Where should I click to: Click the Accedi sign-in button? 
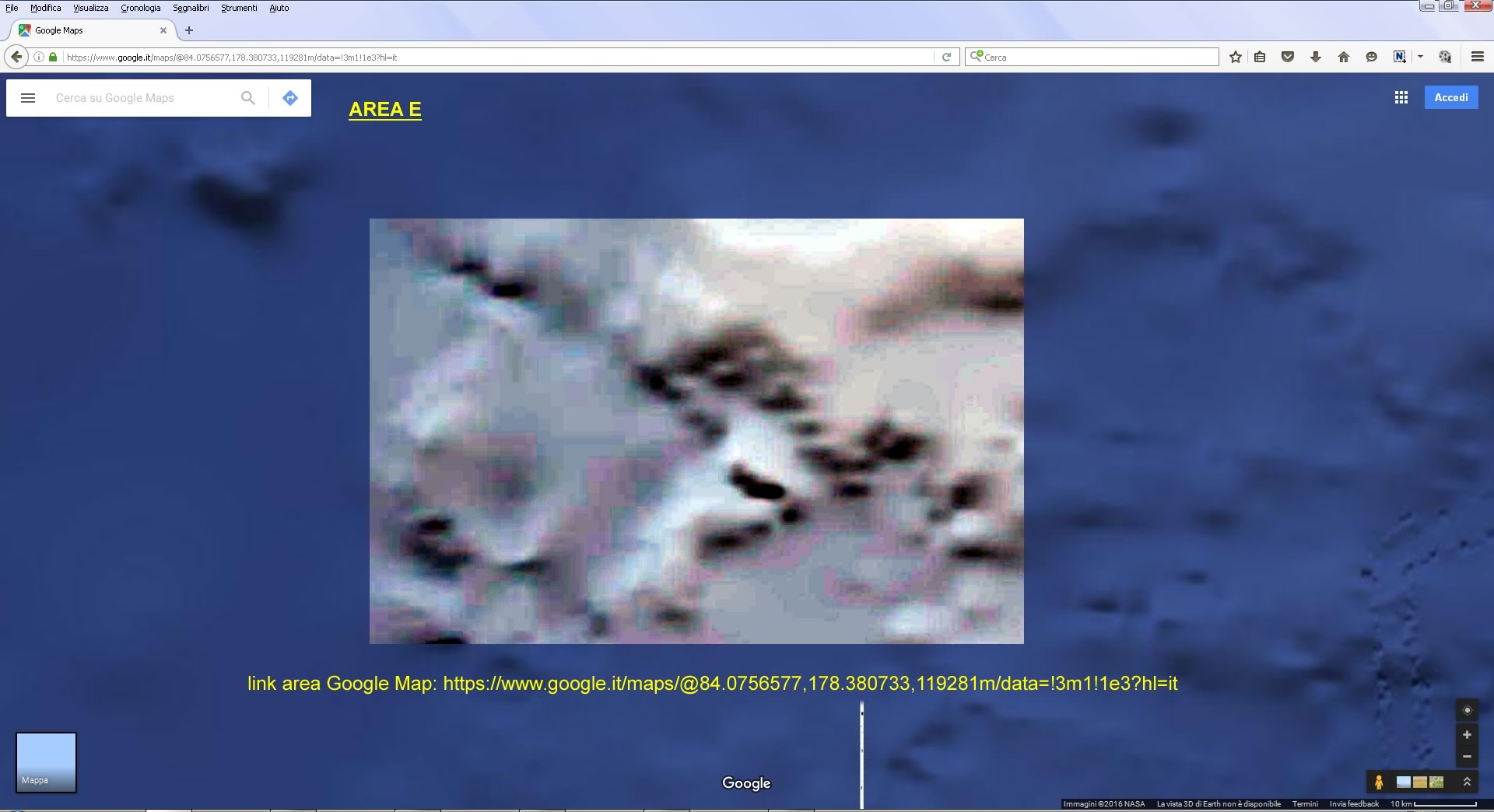pos(1451,97)
